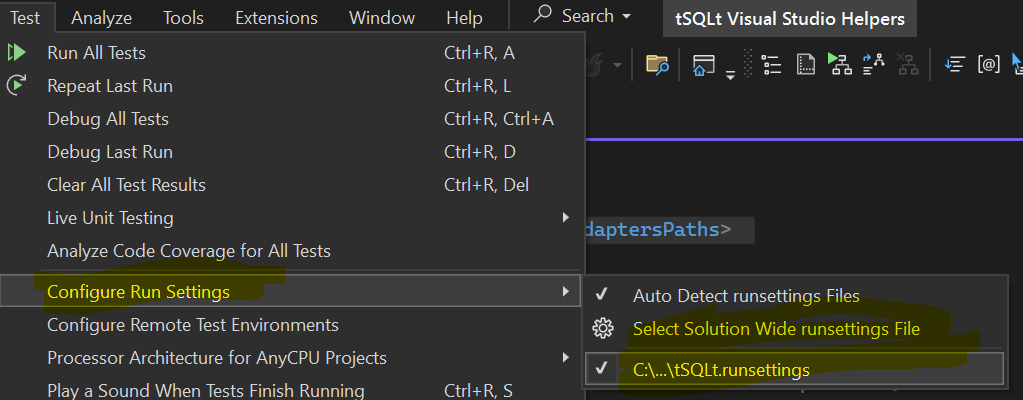This screenshot has width=1023, height=400.
Task: Open the Tools menu
Action: point(183,18)
